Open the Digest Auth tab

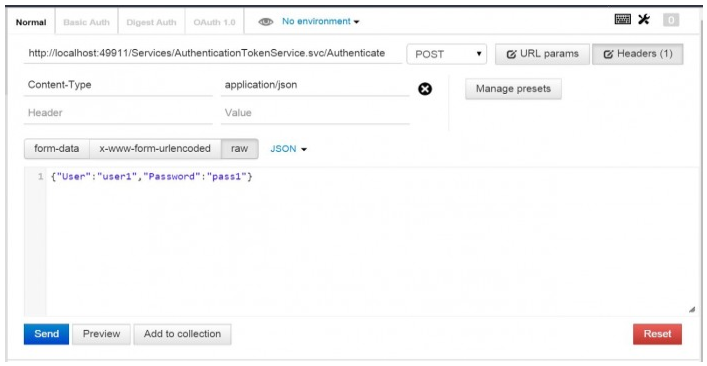(152, 22)
